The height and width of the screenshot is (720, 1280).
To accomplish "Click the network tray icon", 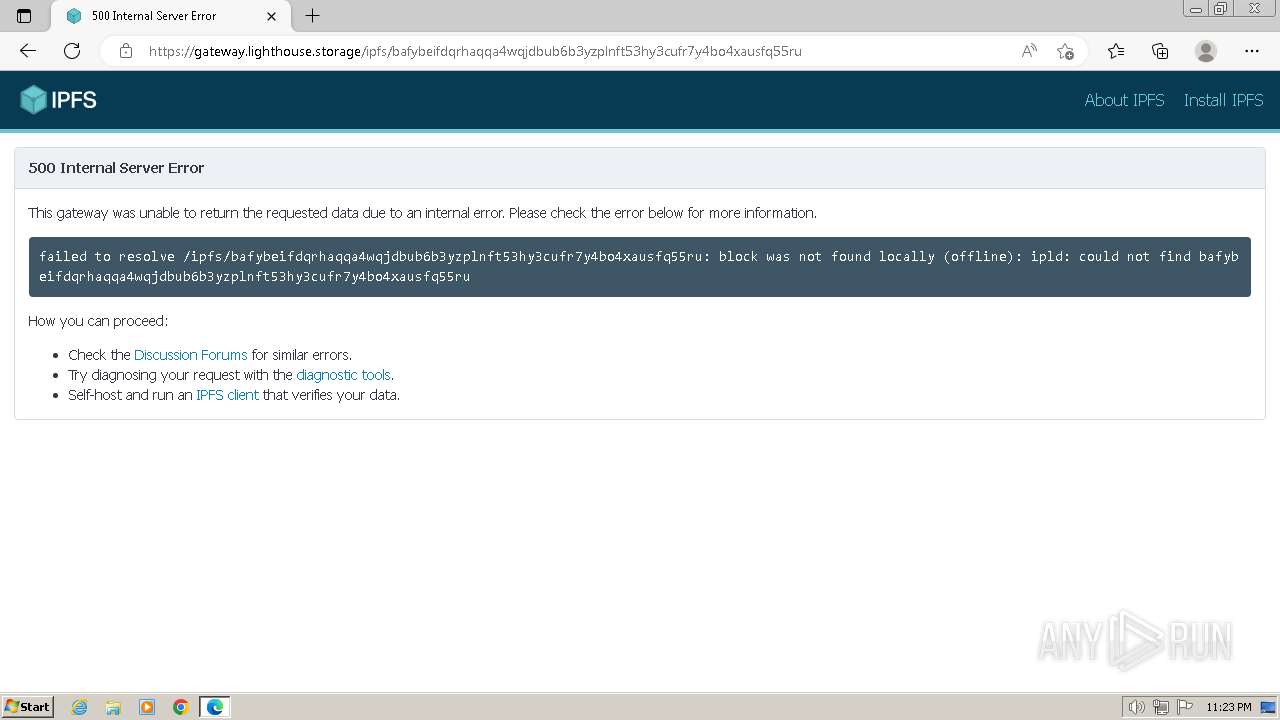I will pos(1161,707).
